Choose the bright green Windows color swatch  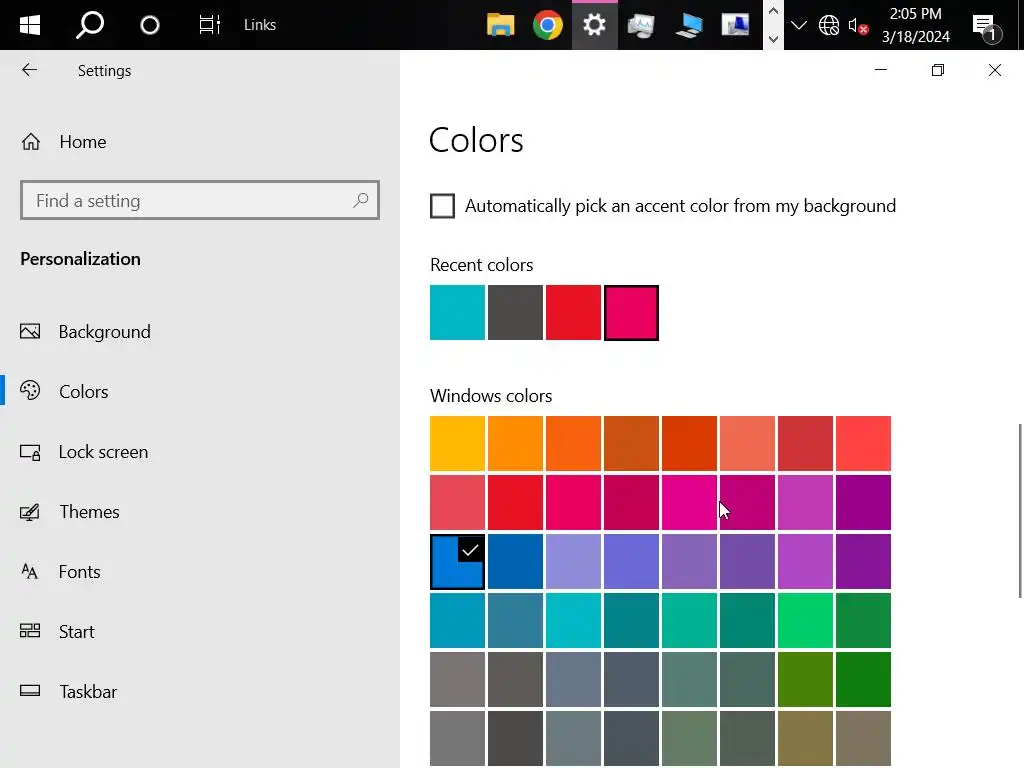pyautogui.click(x=805, y=621)
